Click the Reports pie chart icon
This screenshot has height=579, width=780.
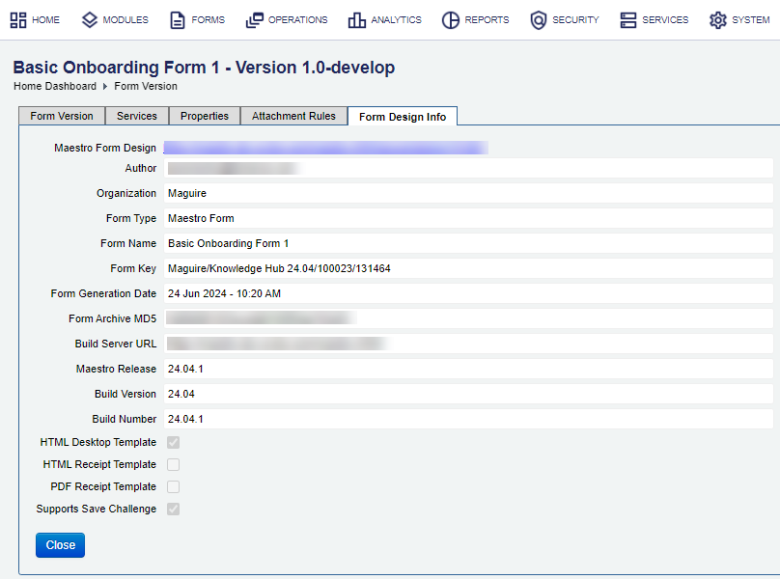(x=451, y=20)
